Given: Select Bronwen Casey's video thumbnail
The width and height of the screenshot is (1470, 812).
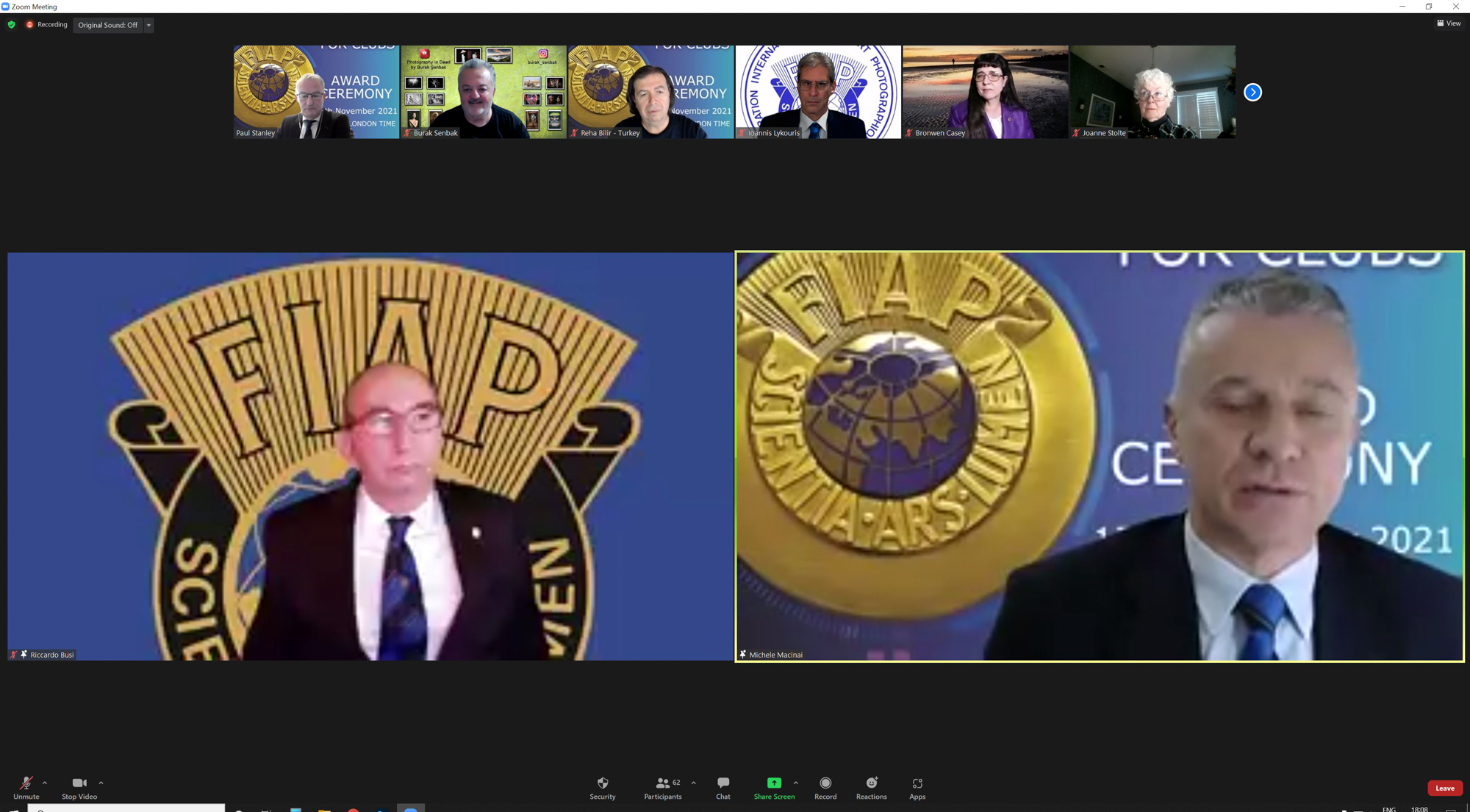Looking at the screenshot, I should click(x=985, y=92).
